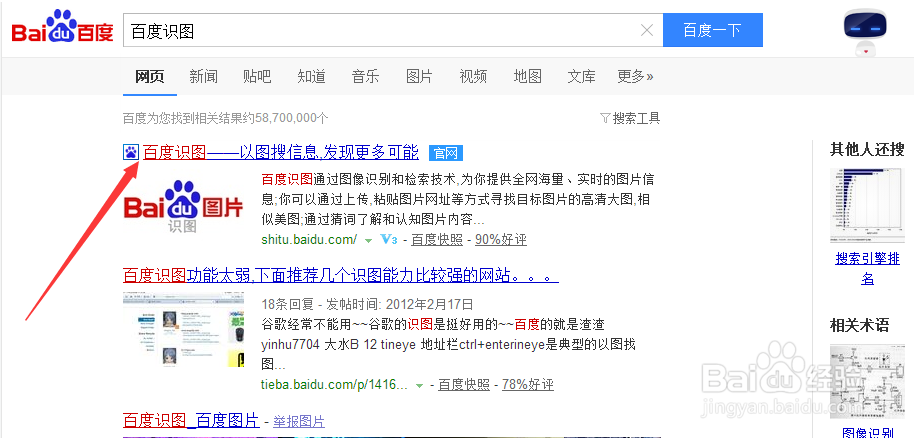Viewport: 914px width, 438px height.
Task: Open the 更多» tab menu
Action: 635,76
